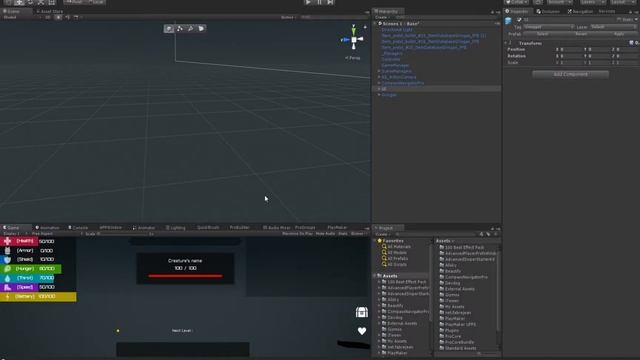Click the yellow Battery stat bar
The image size is (640, 360).
pos(38,296)
